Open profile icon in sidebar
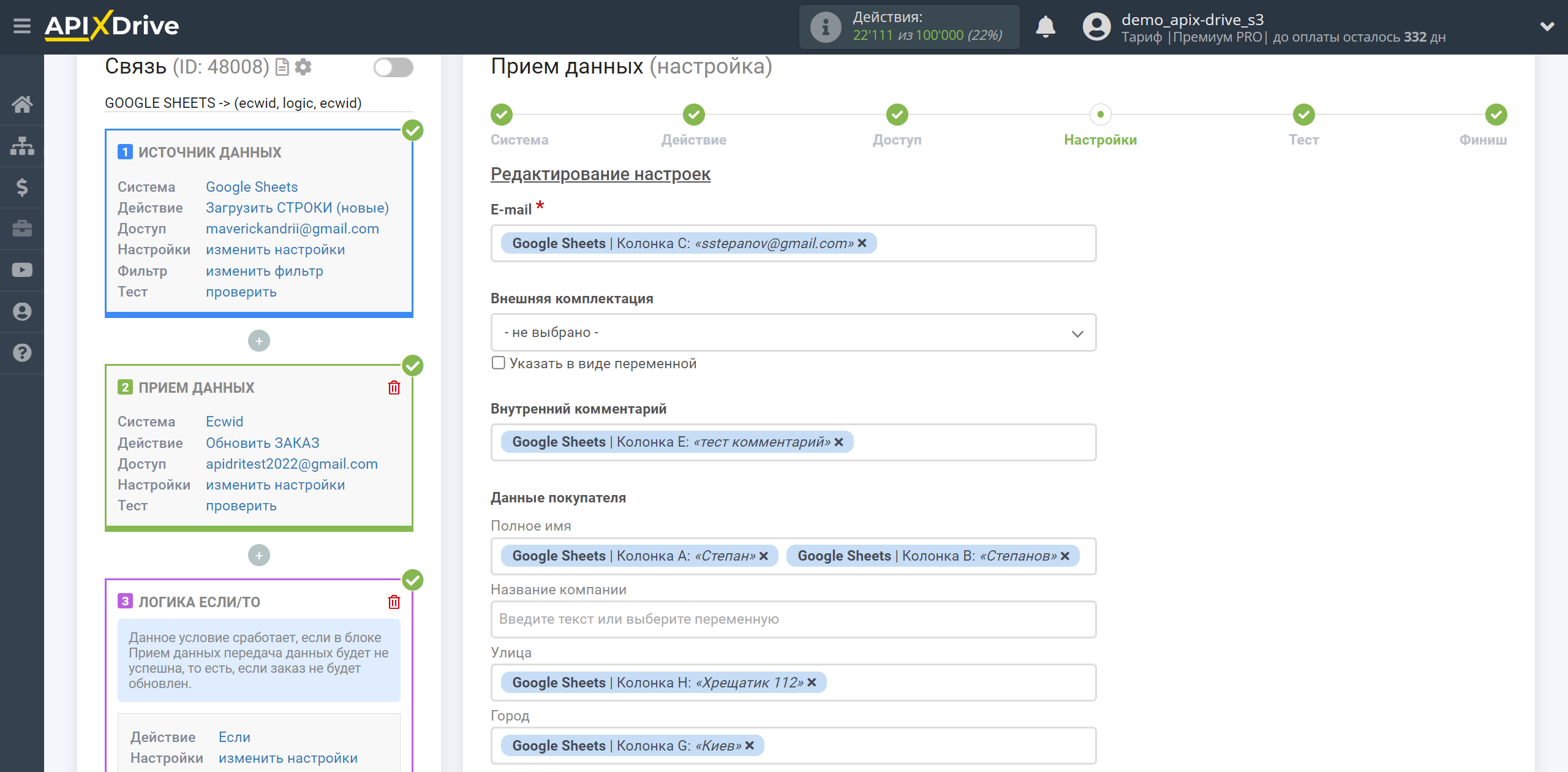The image size is (1568, 772). pos(22,312)
